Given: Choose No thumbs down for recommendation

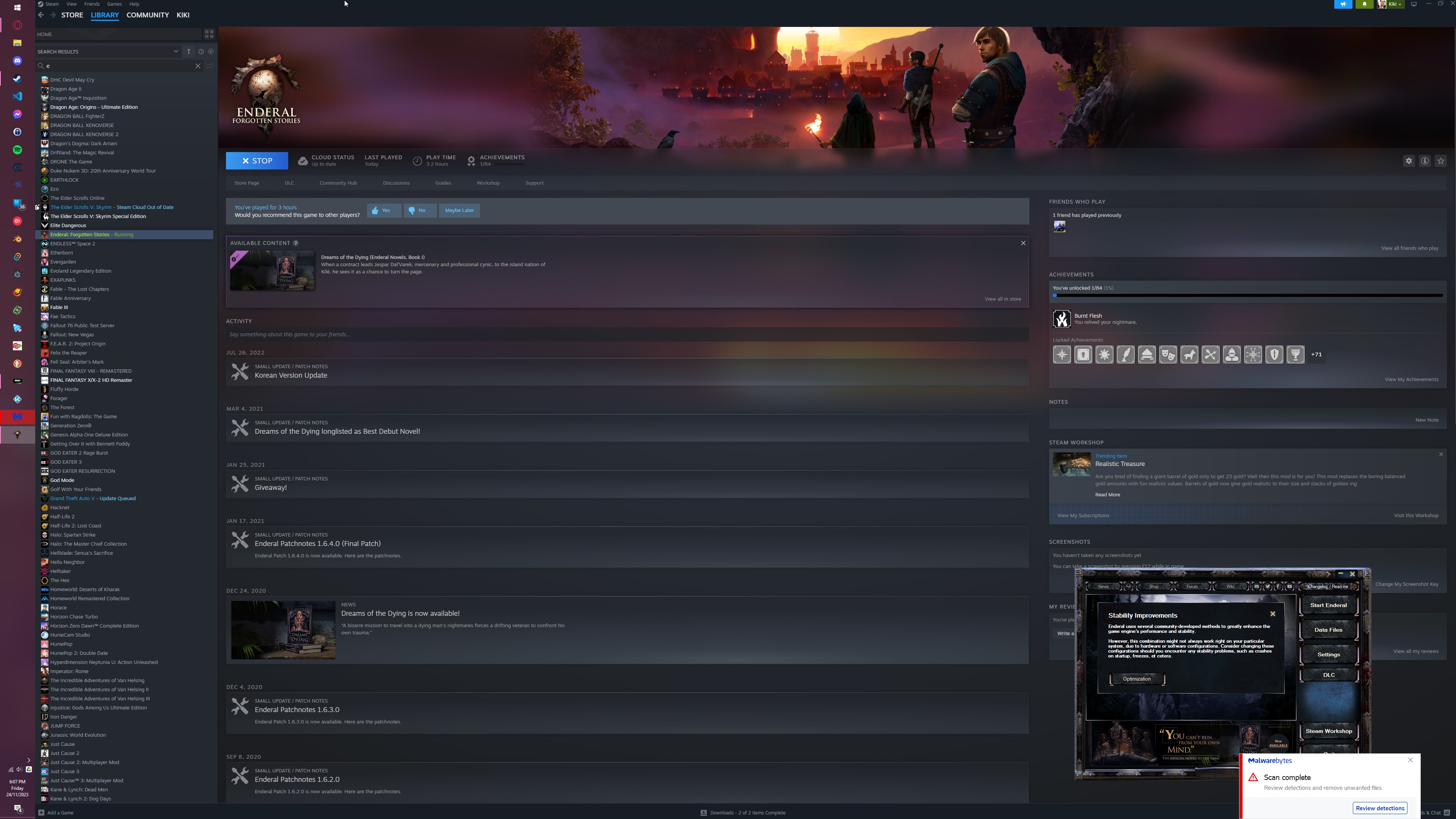Looking at the screenshot, I should click(x=420, y=210).
